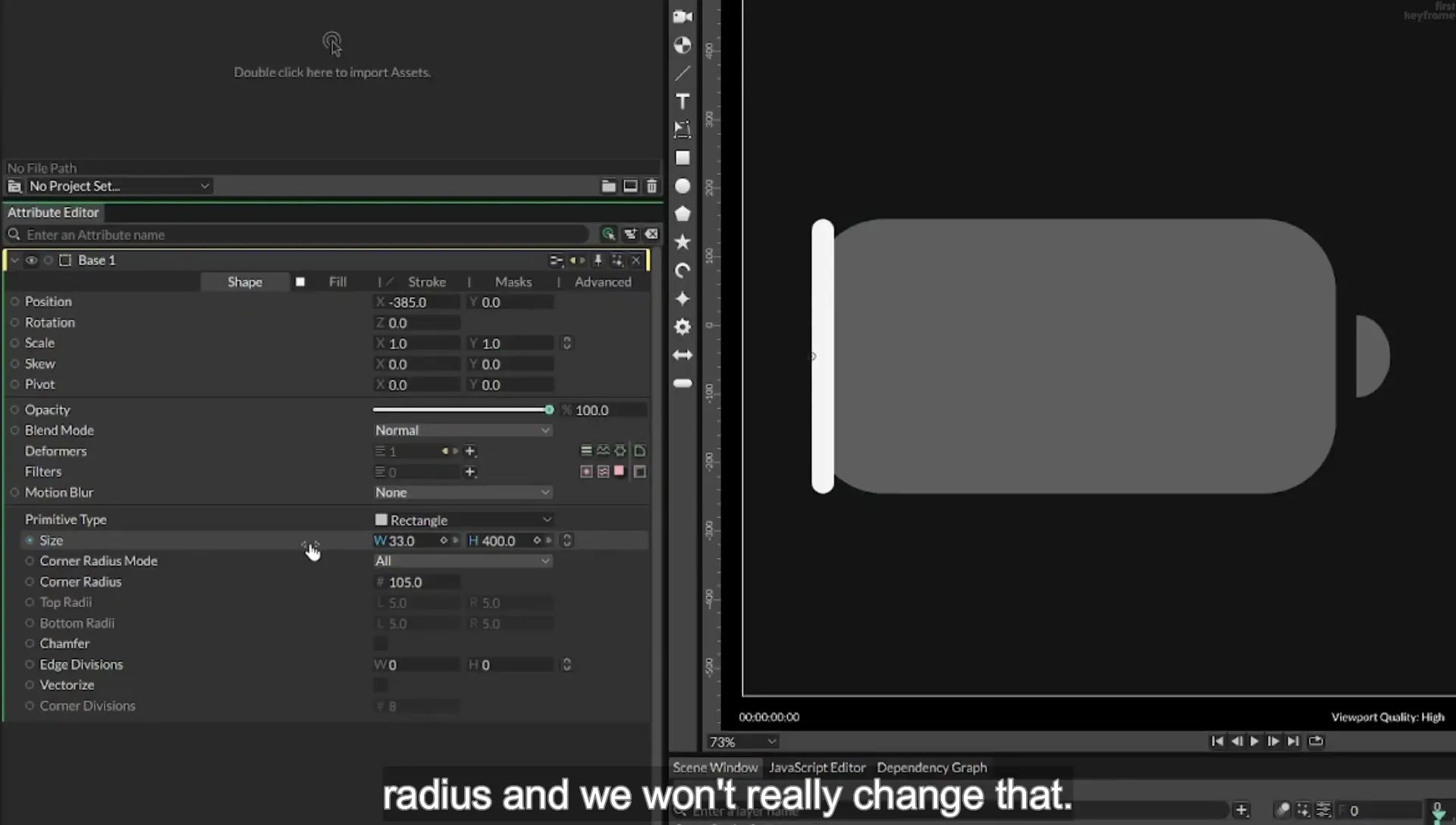Select the Polygon shape tool
Screen dimensions: 1456x825
[x=682, y=214]
